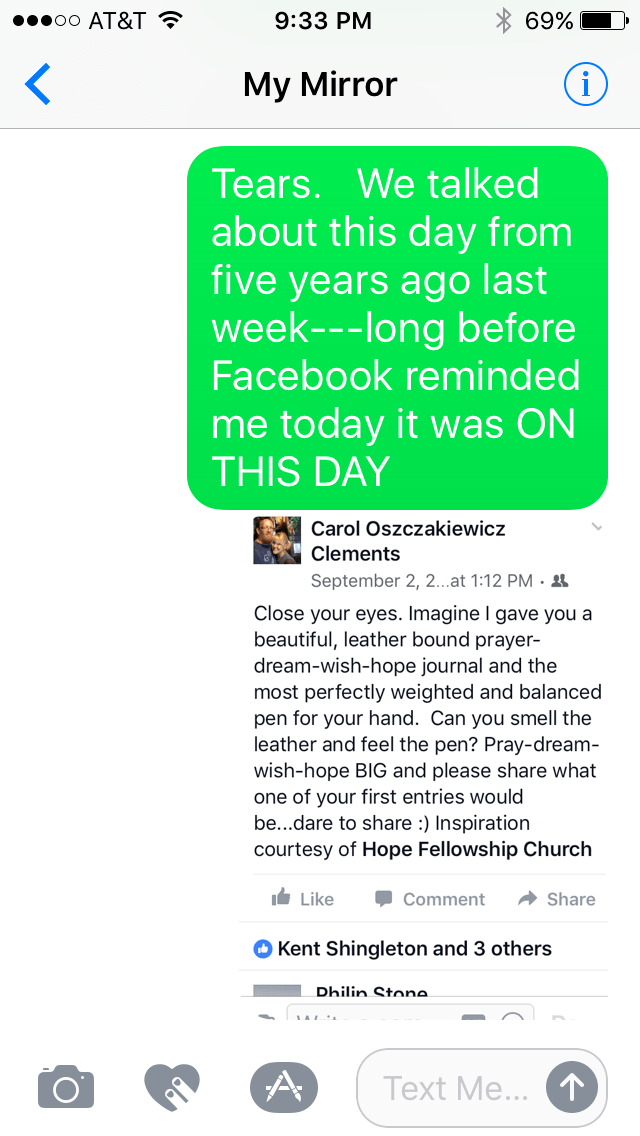Tap the thumbs-up Like icon
Viewport: 640px width, 1136px height.
(x=281, y=899)
